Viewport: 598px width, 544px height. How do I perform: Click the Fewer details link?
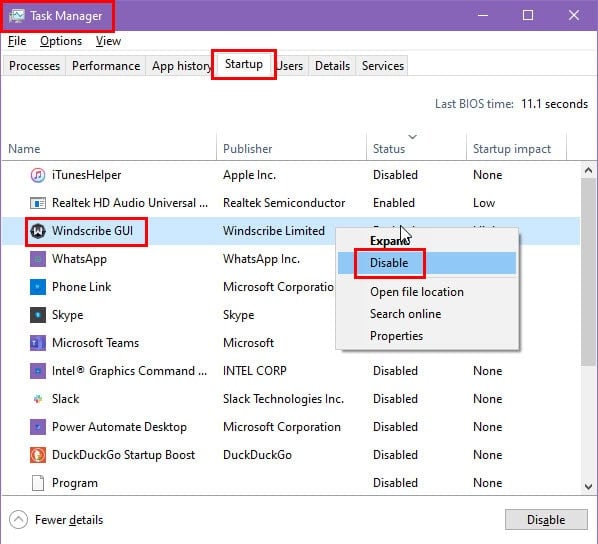click(69, 520)
